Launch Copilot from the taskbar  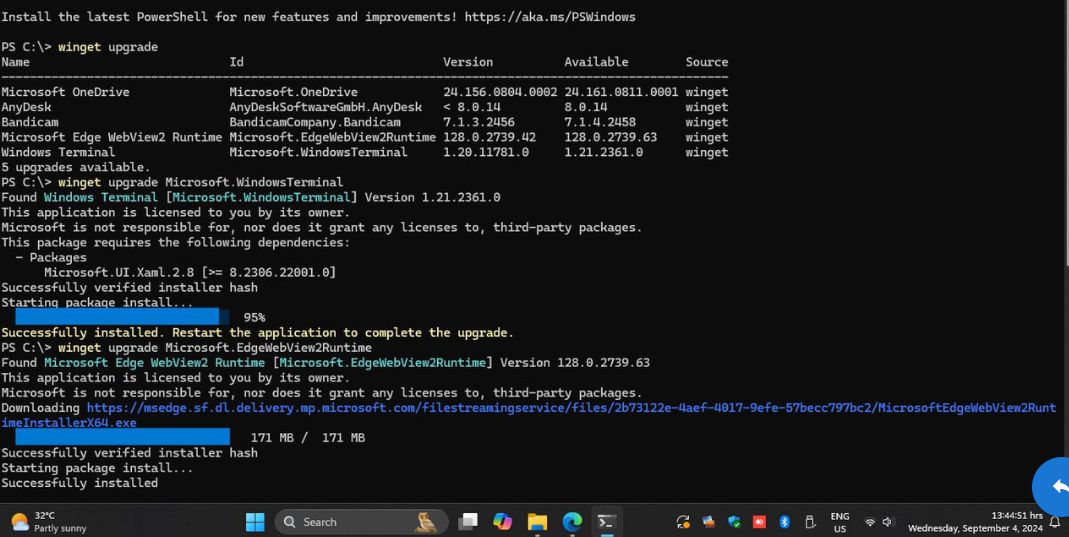pyautogui.click(x=502, y=522)
